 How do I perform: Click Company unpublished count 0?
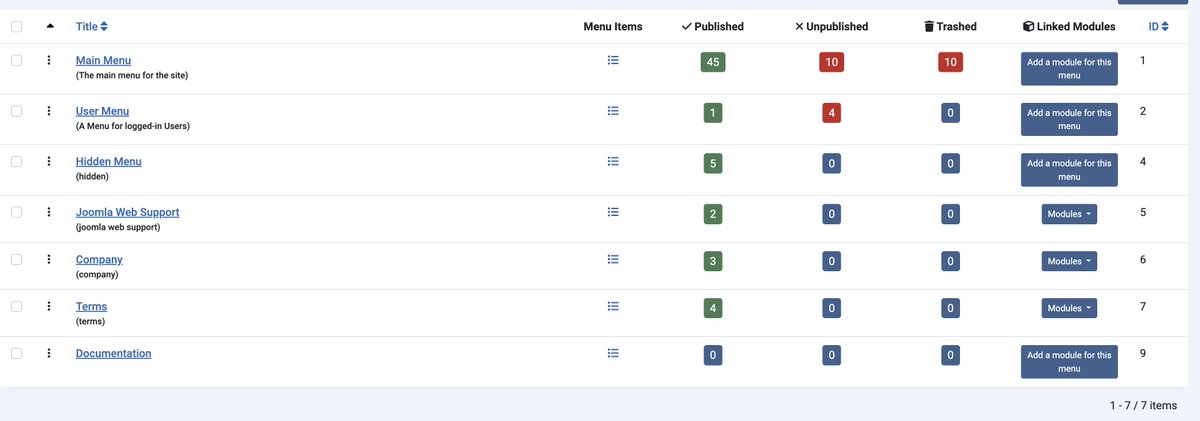pos(831,261)
